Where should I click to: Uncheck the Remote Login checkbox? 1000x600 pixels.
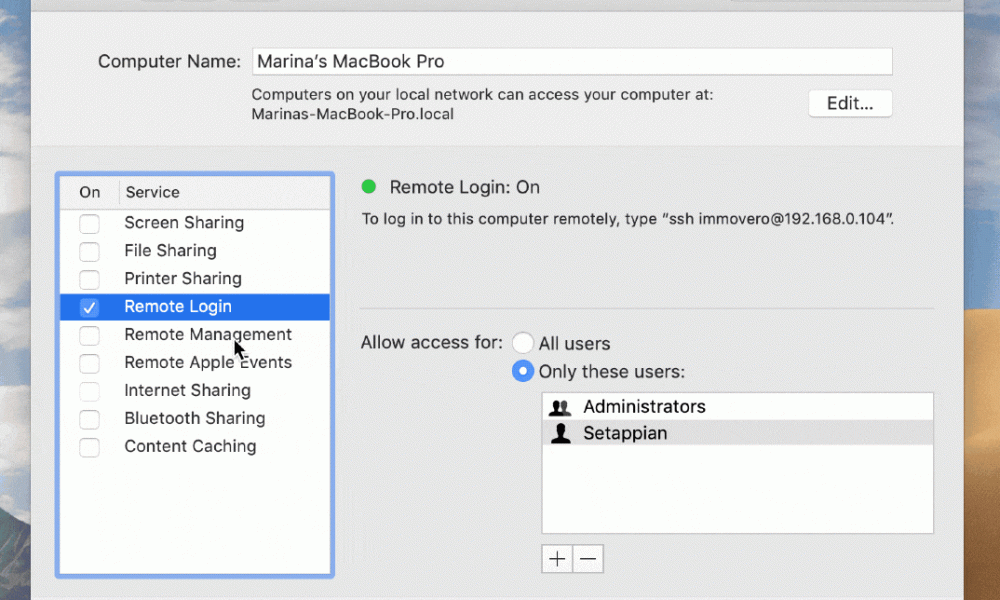89,308
